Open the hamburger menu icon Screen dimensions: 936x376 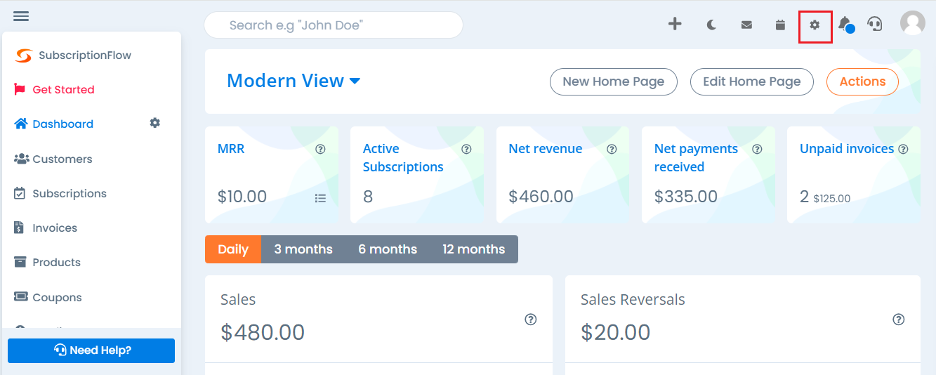[x=21, y=16]
